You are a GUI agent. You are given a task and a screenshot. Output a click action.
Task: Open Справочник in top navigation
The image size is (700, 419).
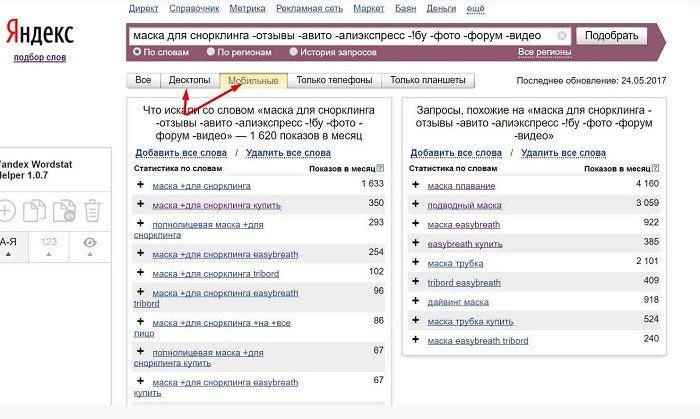tap(194, 8)
